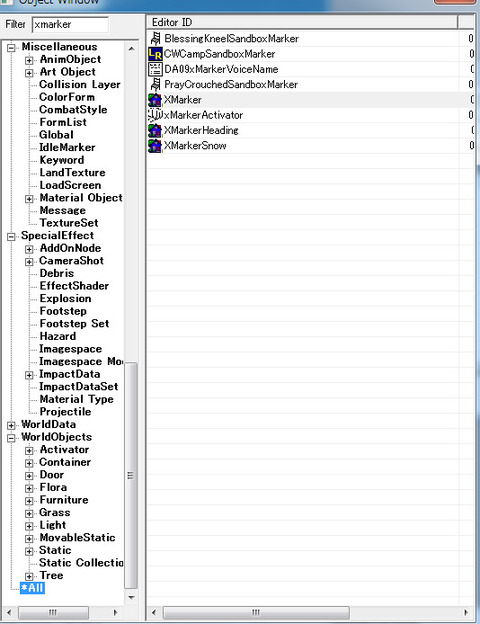This screenshot has width=480, height=624.
Task: Expand the Flora node
Action: 29,488
